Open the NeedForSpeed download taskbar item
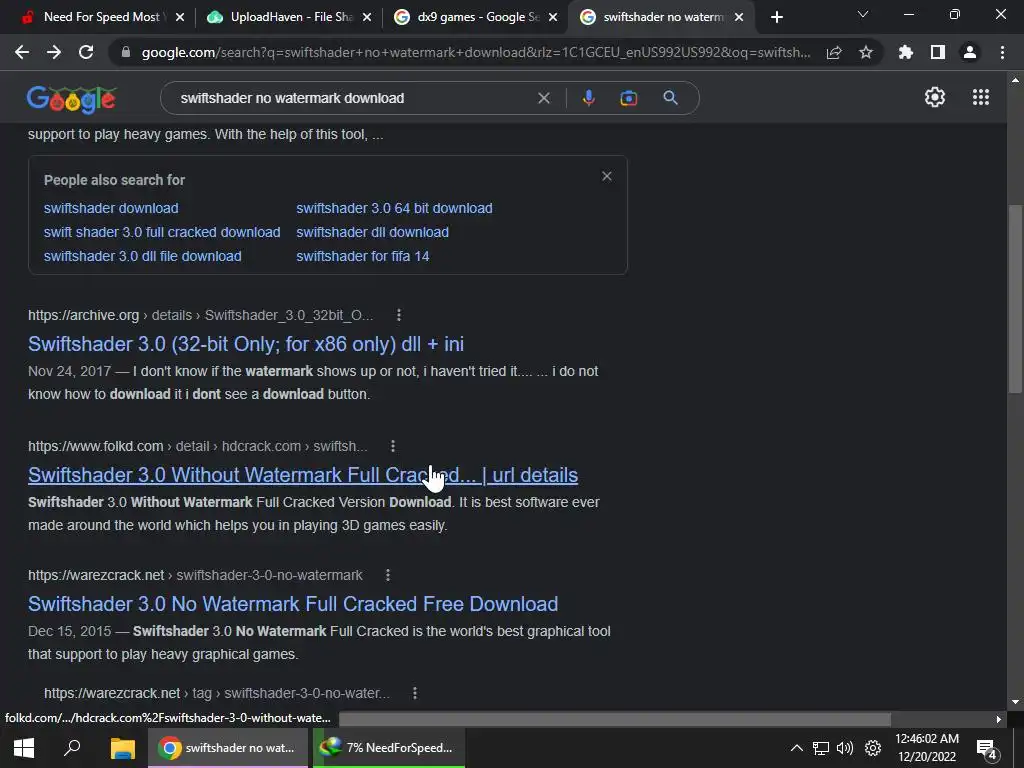Screen dimensions: 1024x768 coord(389,748)
